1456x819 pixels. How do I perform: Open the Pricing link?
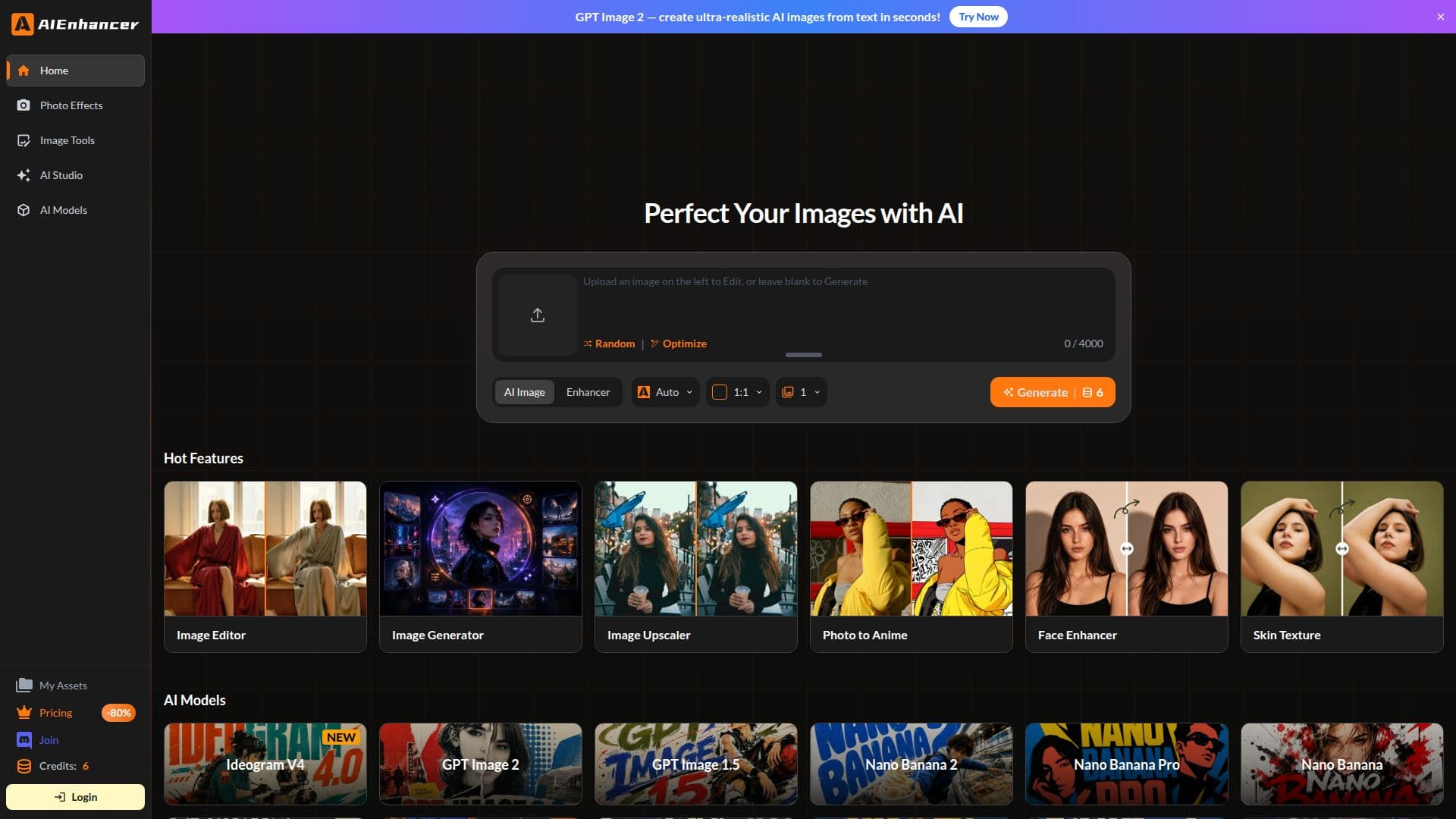(x=56, y=713)
